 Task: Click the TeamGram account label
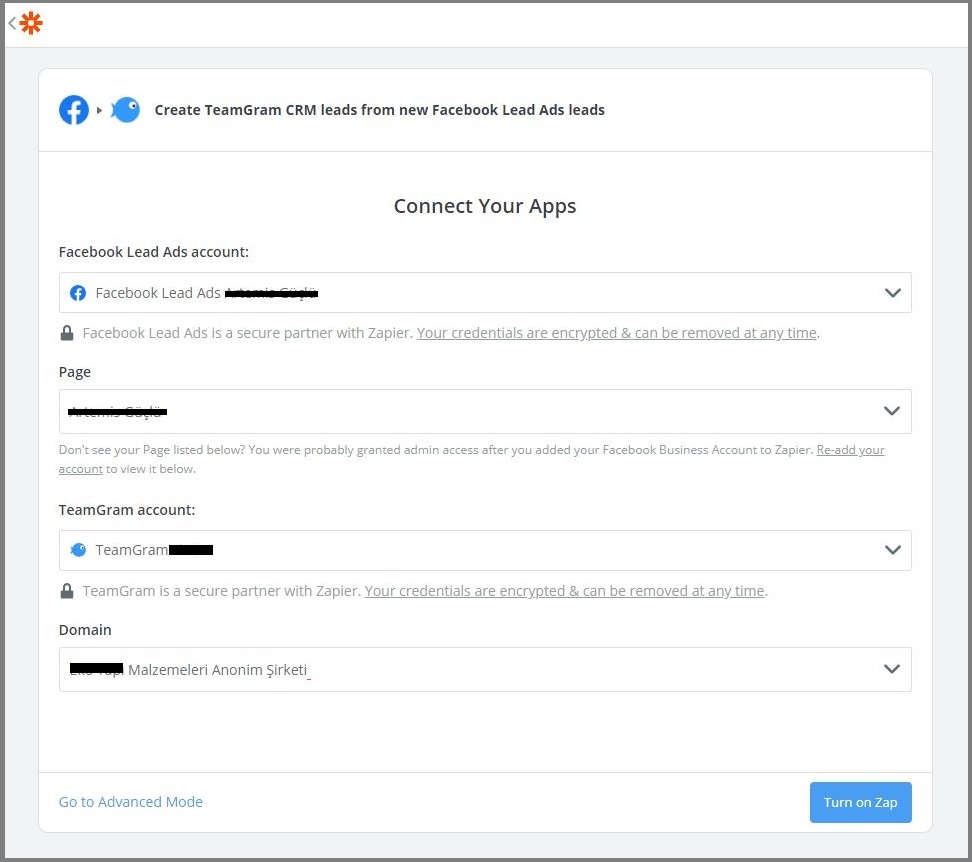tap(126, 509)
